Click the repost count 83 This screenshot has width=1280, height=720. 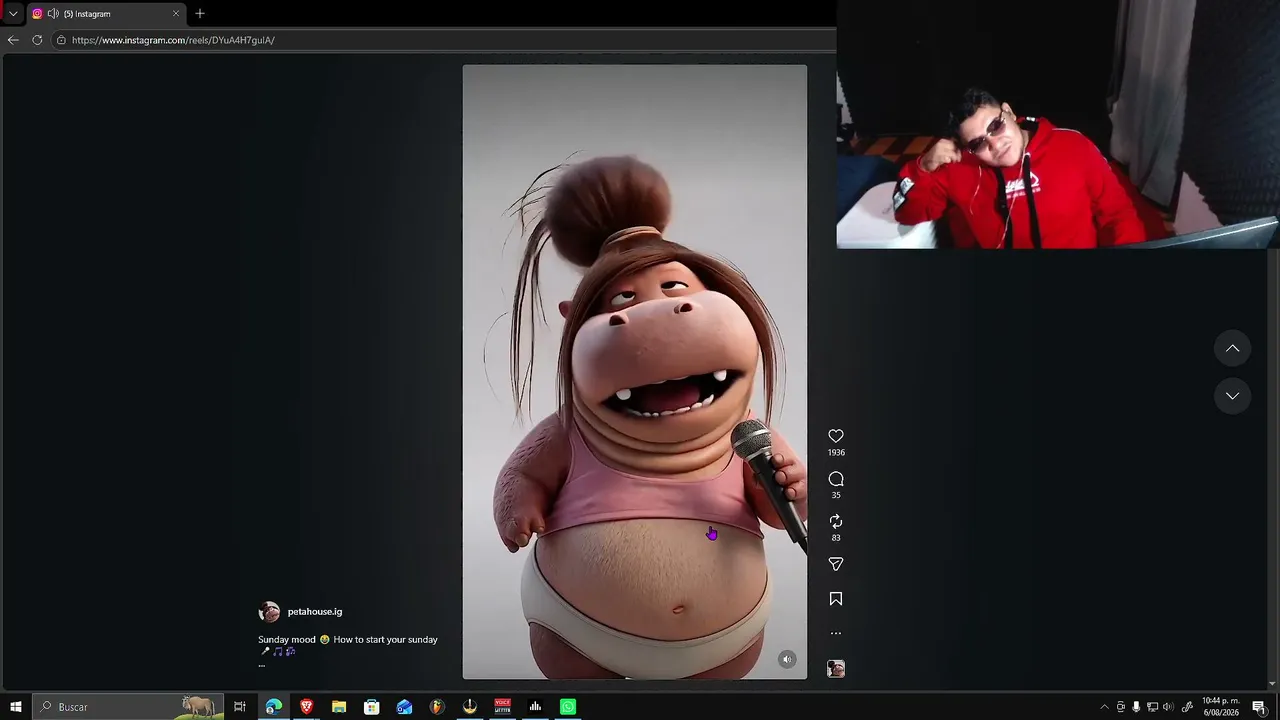tap(836, 538)
